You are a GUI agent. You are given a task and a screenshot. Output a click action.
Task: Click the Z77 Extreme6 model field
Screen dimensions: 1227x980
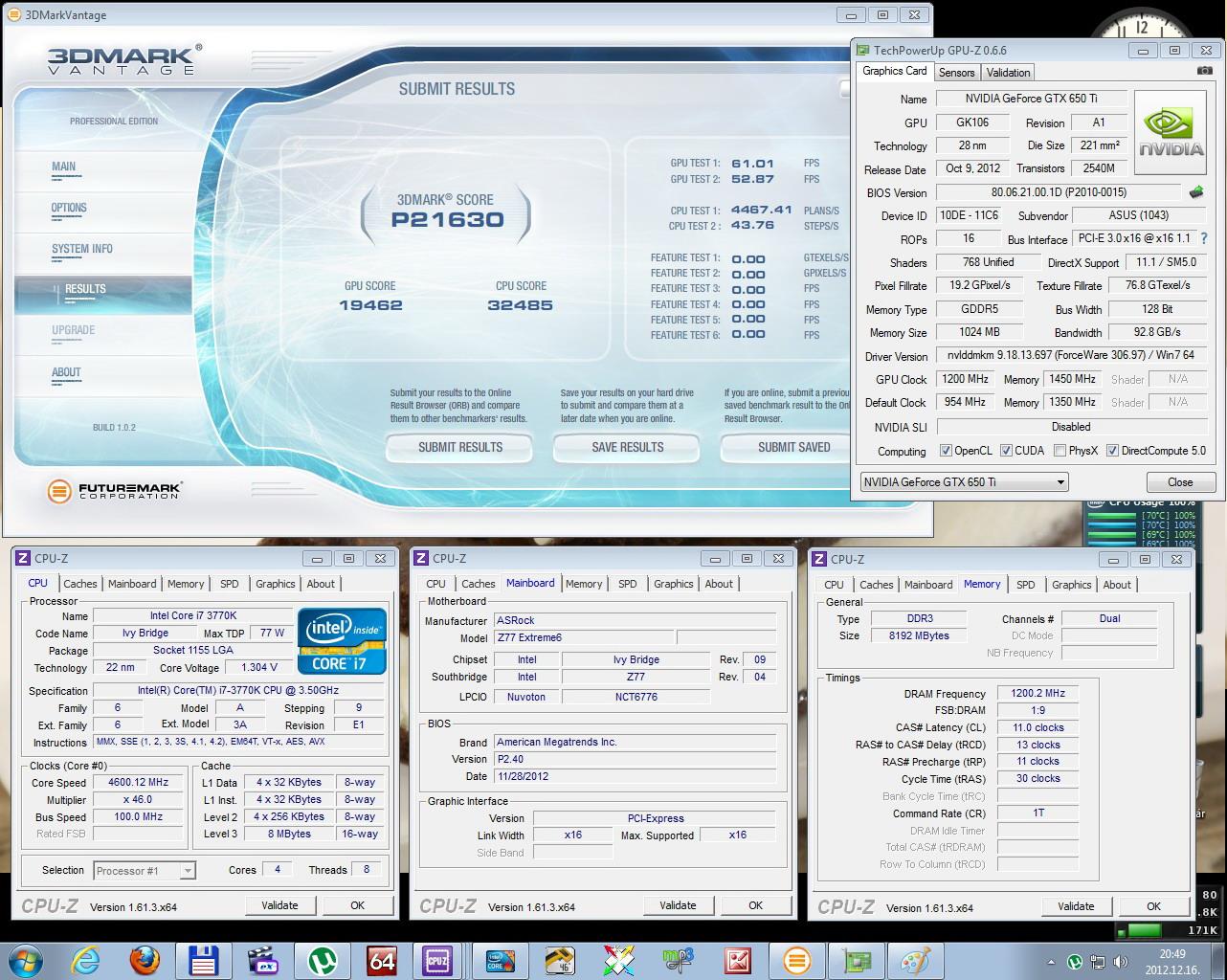click(583, 637)
